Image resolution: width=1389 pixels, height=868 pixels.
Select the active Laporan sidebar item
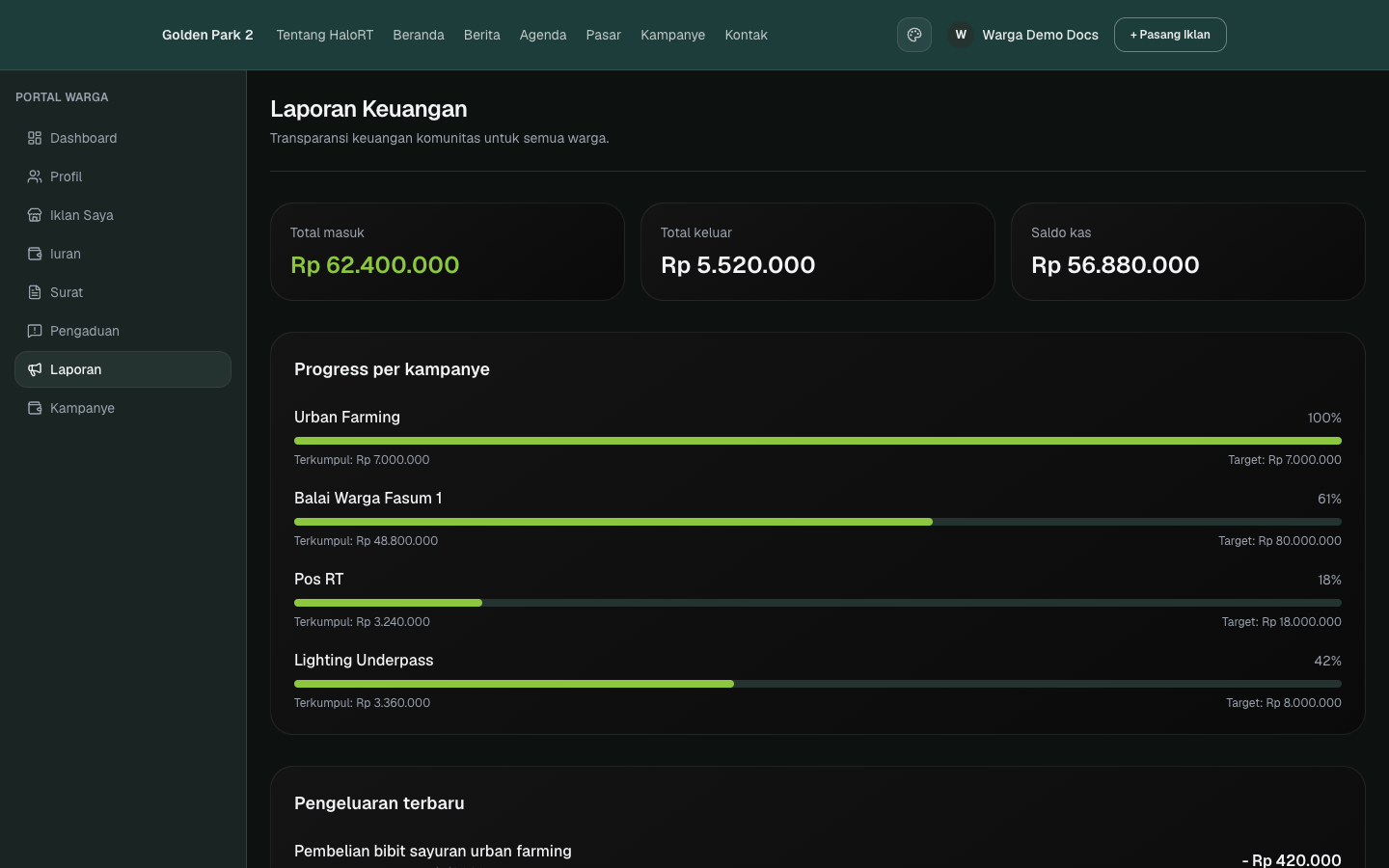(123, 369)
